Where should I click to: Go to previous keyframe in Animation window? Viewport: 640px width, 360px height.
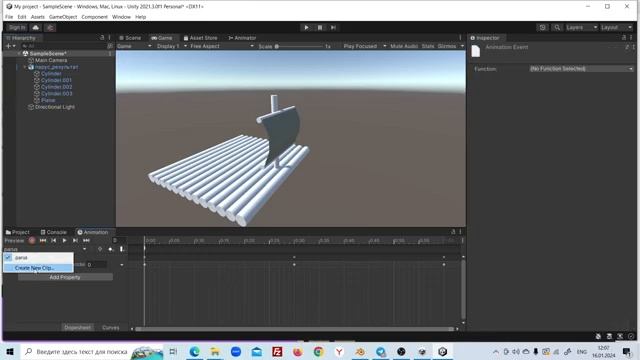tap(53, 240)
